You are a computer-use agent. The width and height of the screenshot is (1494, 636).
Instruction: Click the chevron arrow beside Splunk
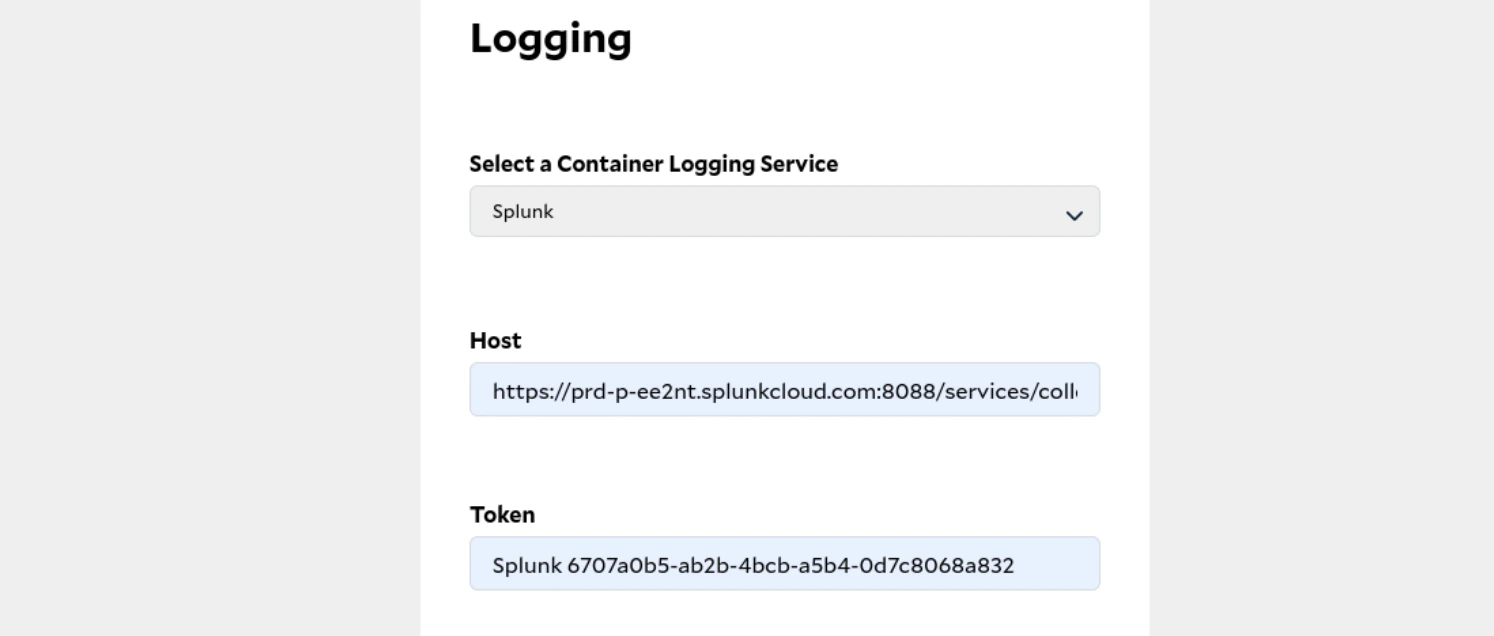point(1074,215)
